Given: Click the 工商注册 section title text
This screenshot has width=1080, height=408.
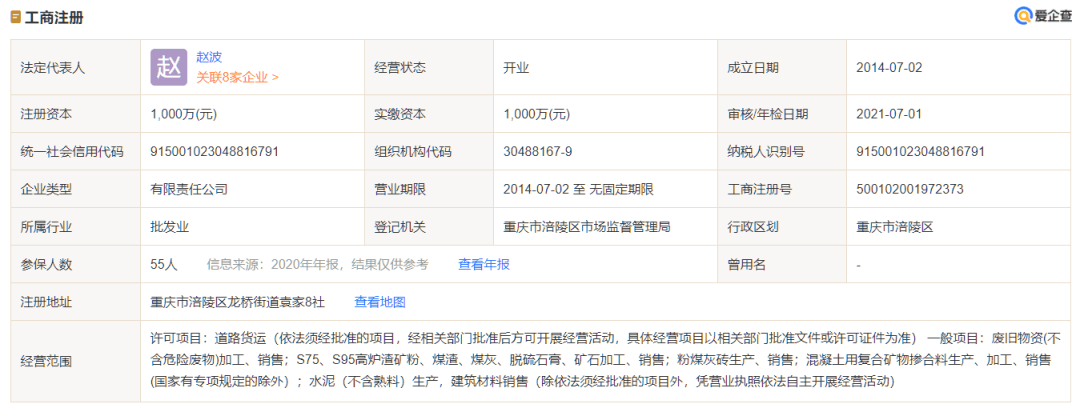Looking at the screenshot, I should (x=56, y=17).
